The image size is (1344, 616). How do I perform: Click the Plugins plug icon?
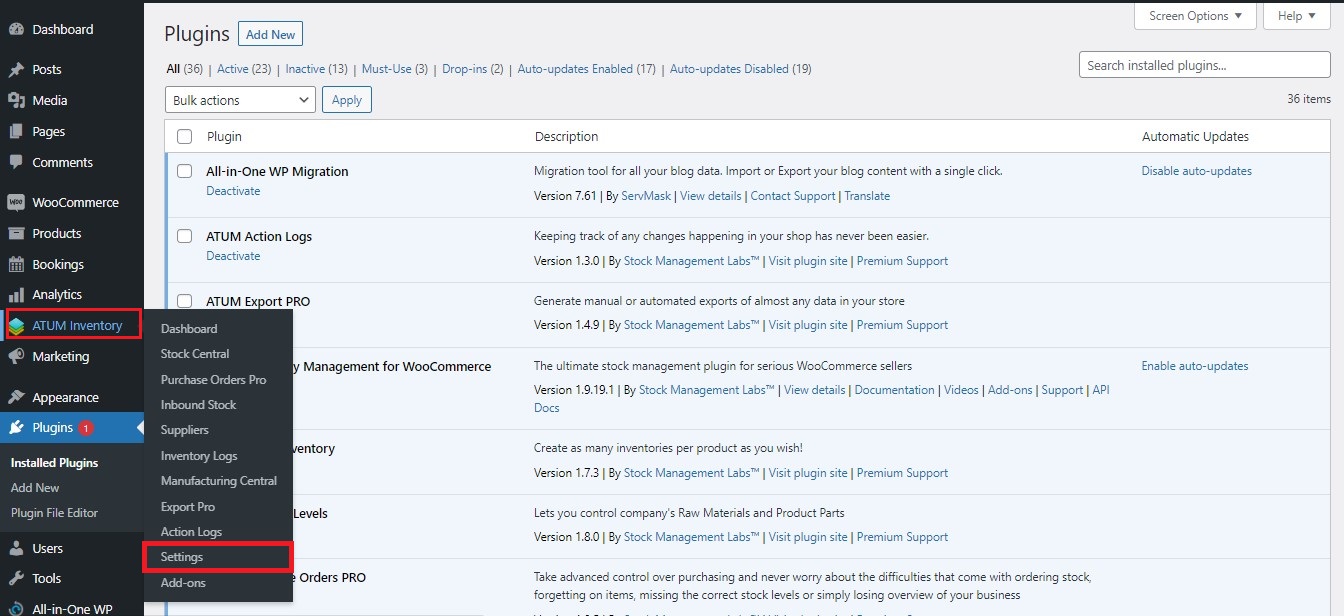(x=16, y=428)
